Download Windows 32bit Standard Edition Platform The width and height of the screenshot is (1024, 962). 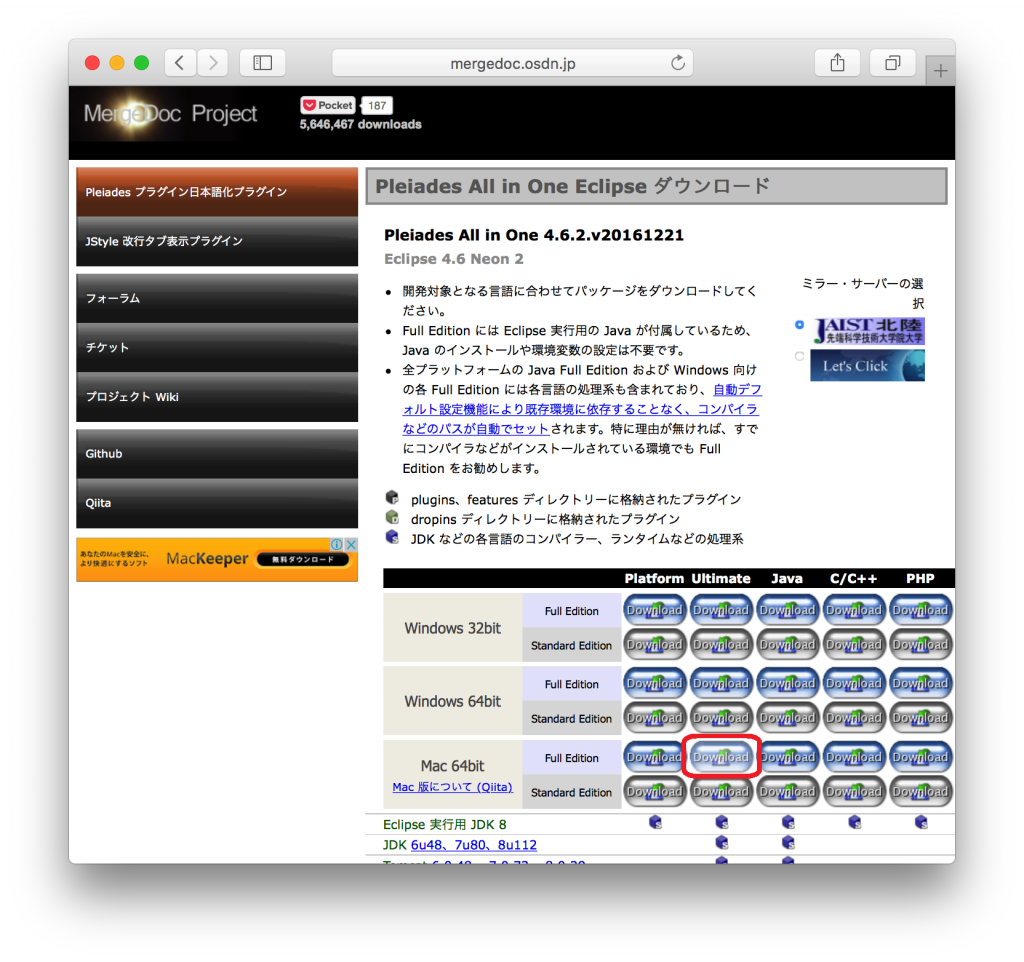tap(654, 645)
